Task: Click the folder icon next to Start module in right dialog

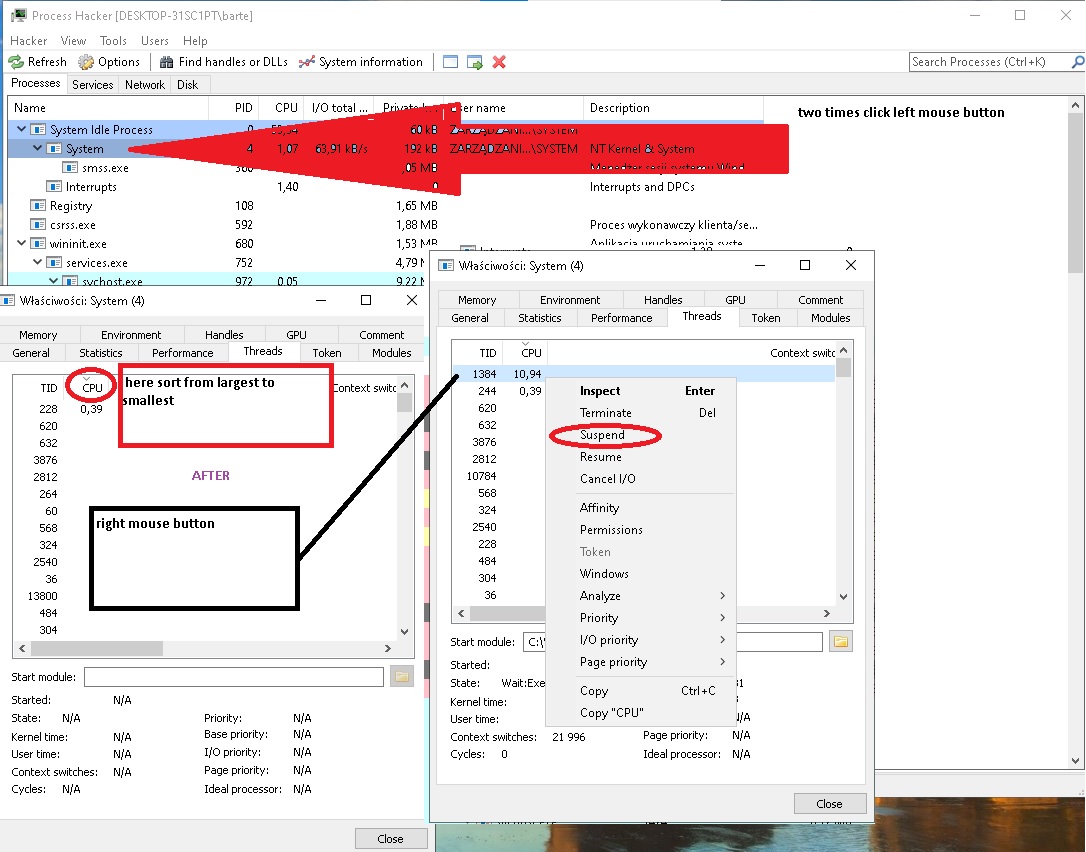Action: pos(841,641)
